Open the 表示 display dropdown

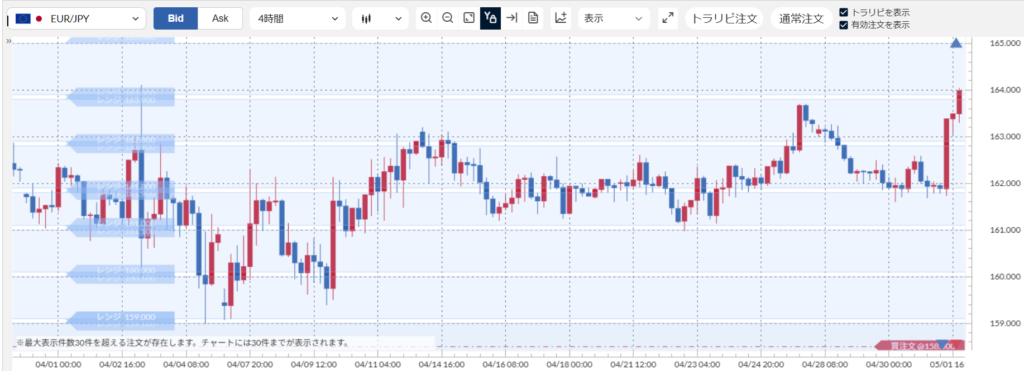pos(613,18)
